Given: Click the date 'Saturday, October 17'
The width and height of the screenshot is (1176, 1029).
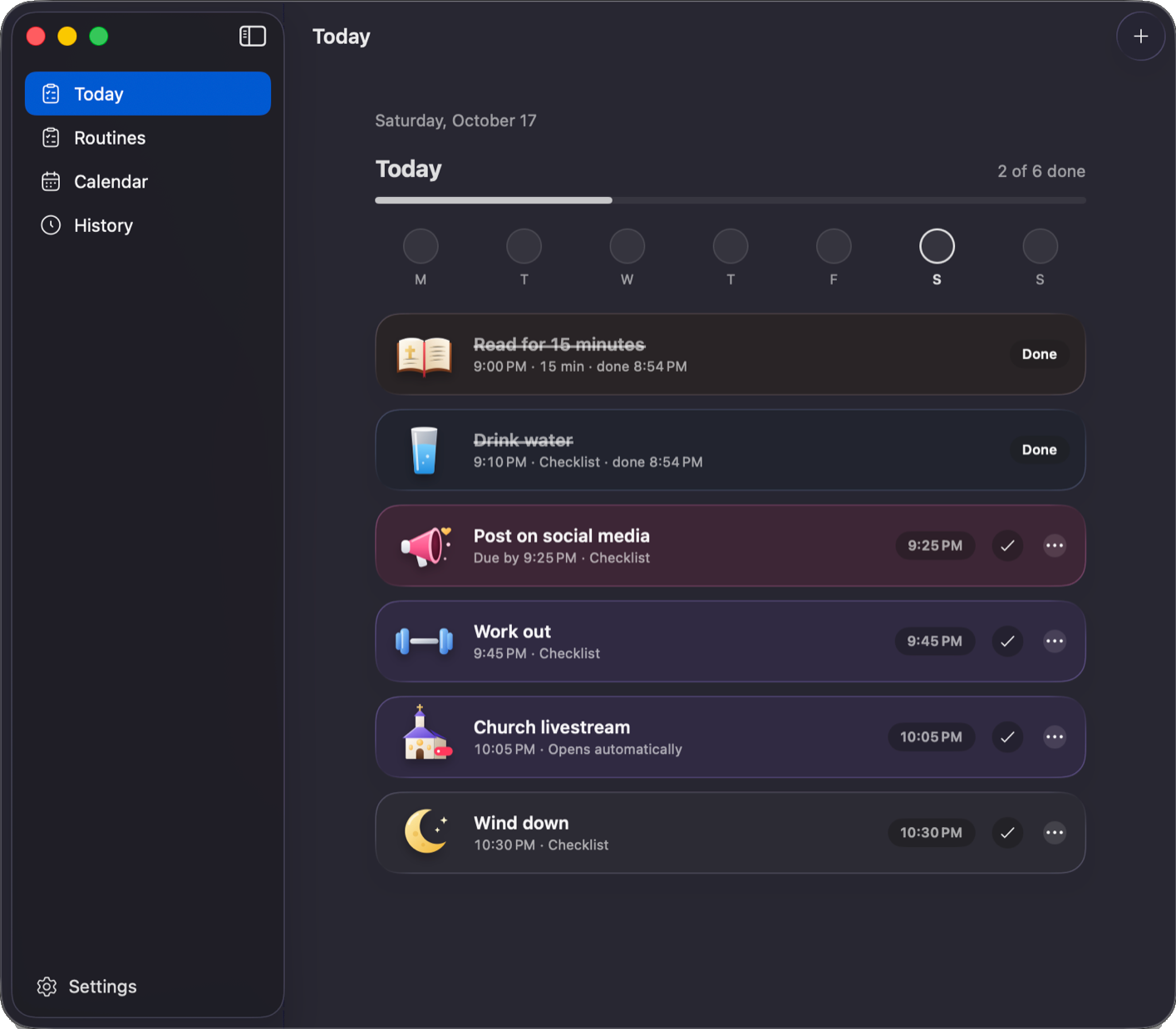Looking at the screenshot, I should click(455, 121).
